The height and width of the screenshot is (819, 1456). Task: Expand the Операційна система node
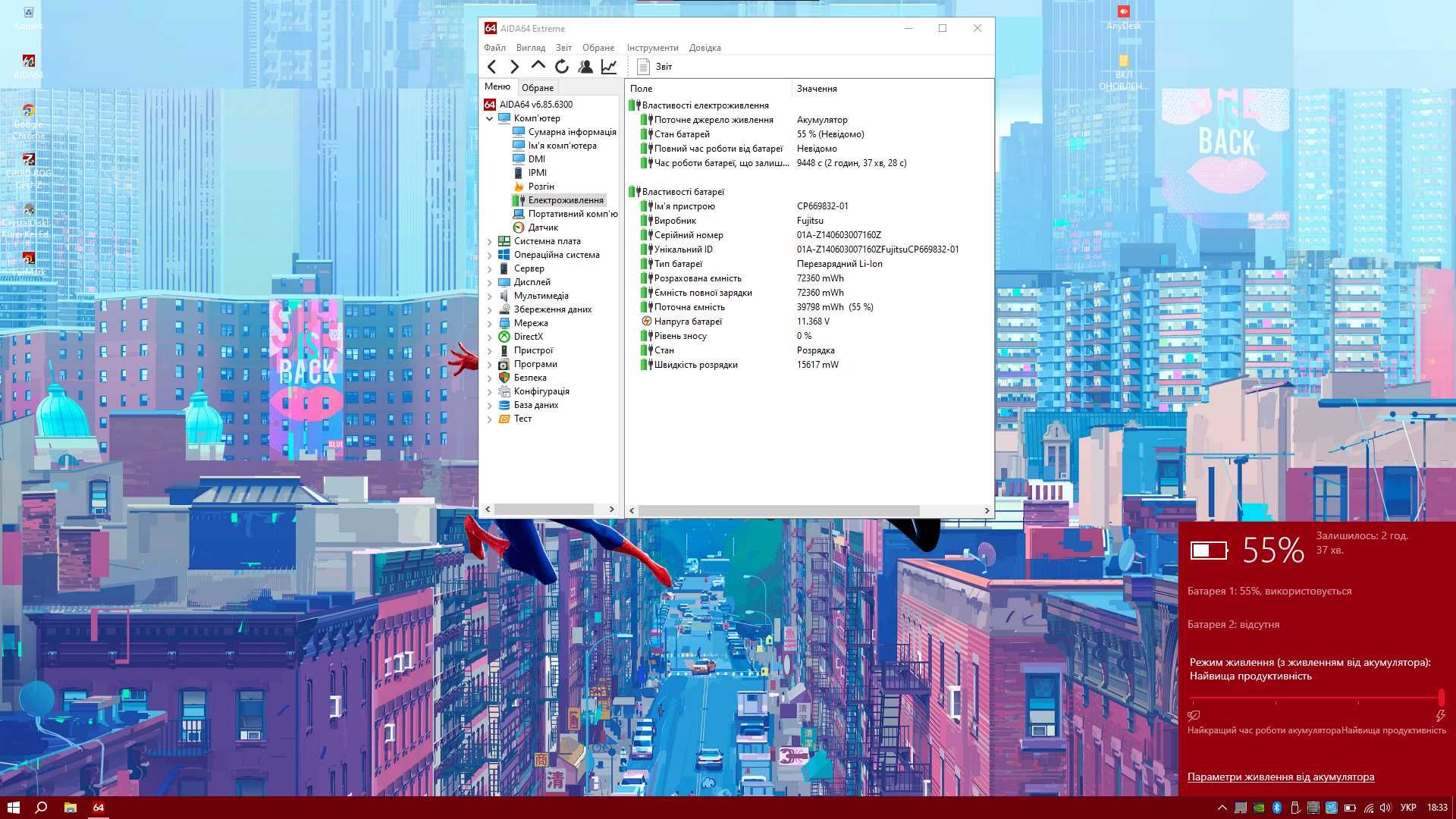tap(489, 255)
